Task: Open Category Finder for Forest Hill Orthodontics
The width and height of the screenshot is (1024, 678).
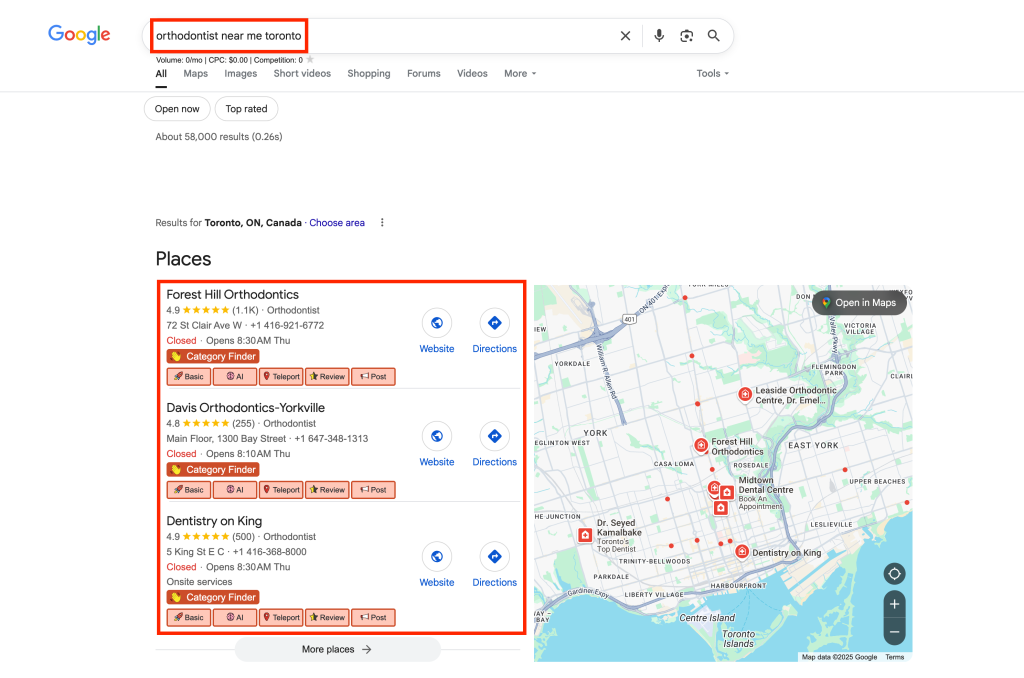Action: click(x=213, y=357)
